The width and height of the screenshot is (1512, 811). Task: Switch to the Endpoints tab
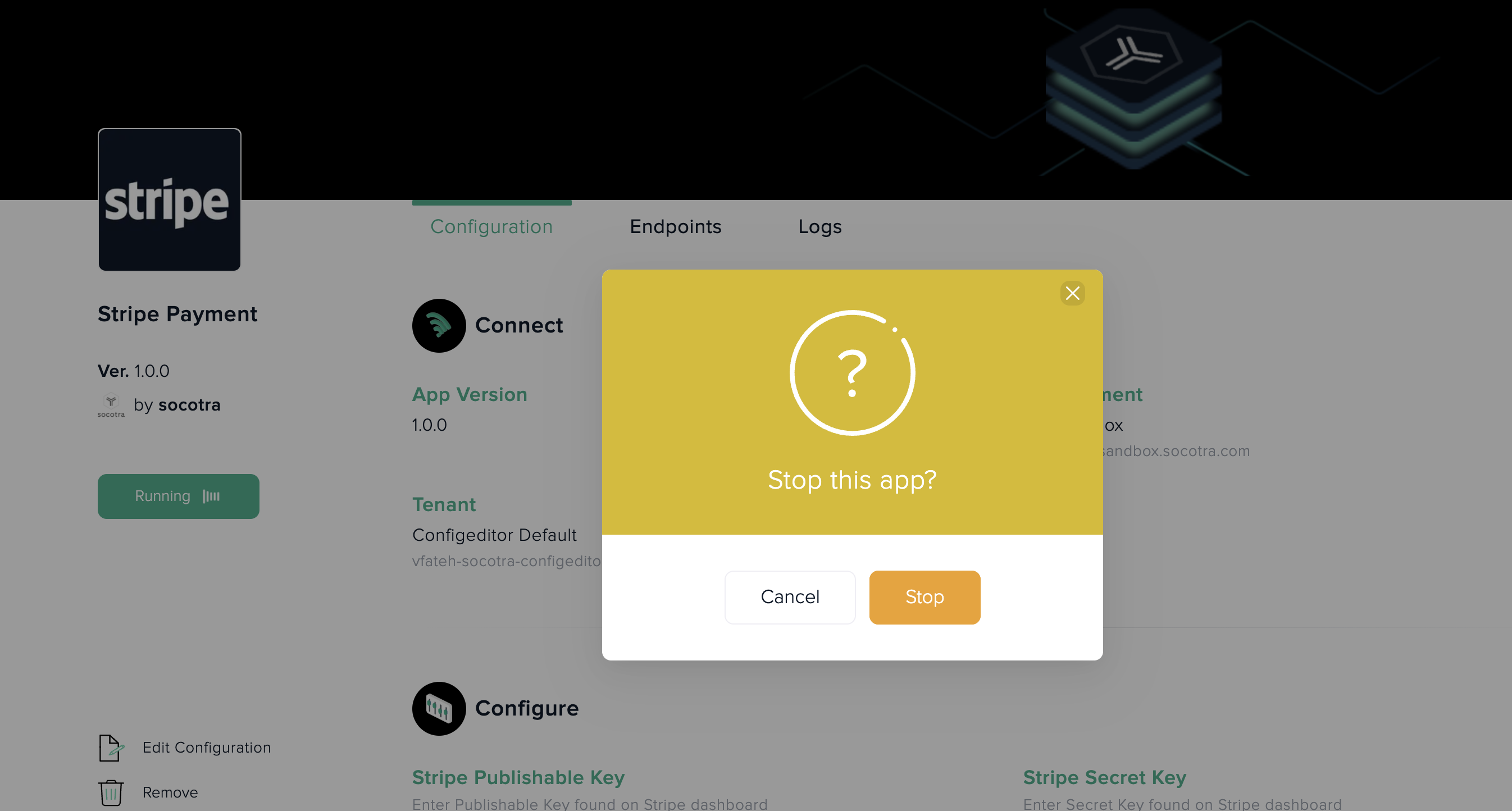[x=675, y=226]
